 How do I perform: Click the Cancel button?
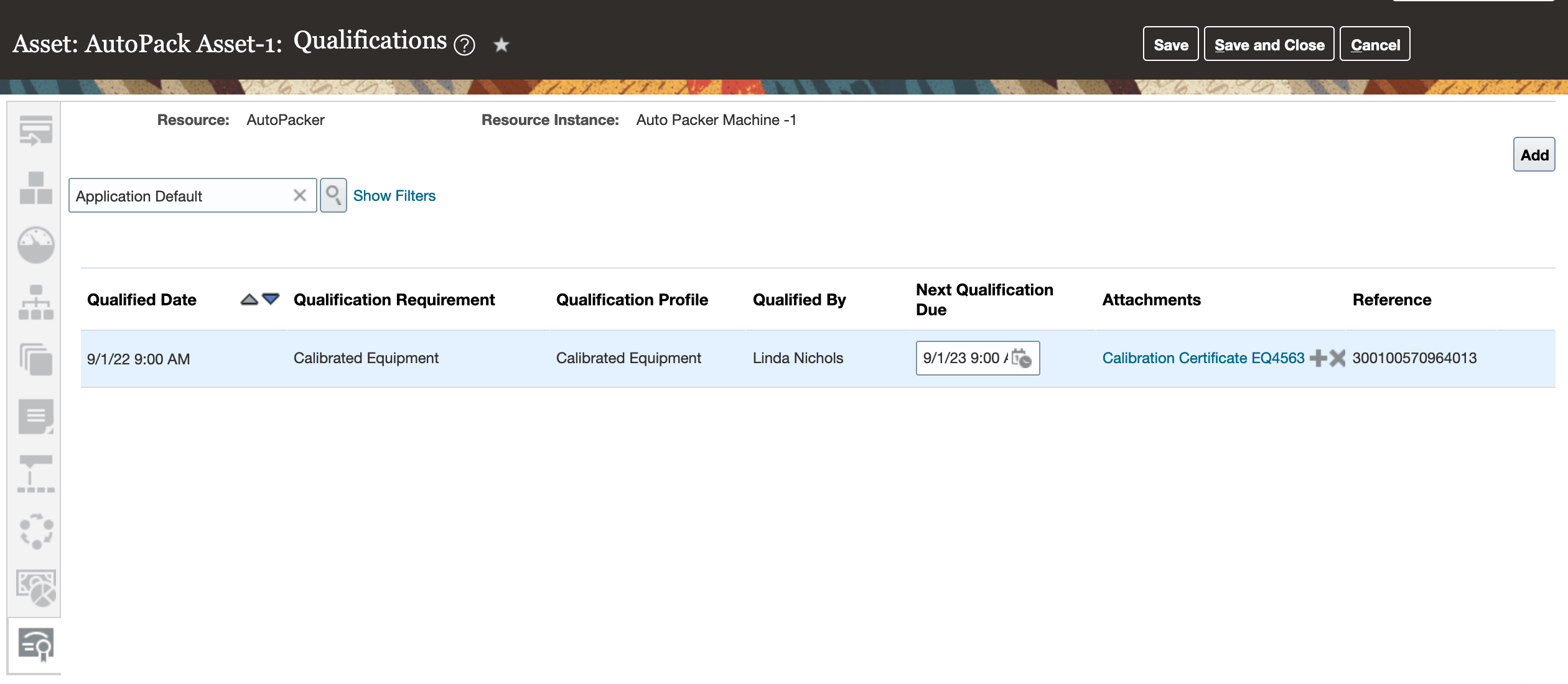point(1374,45)
